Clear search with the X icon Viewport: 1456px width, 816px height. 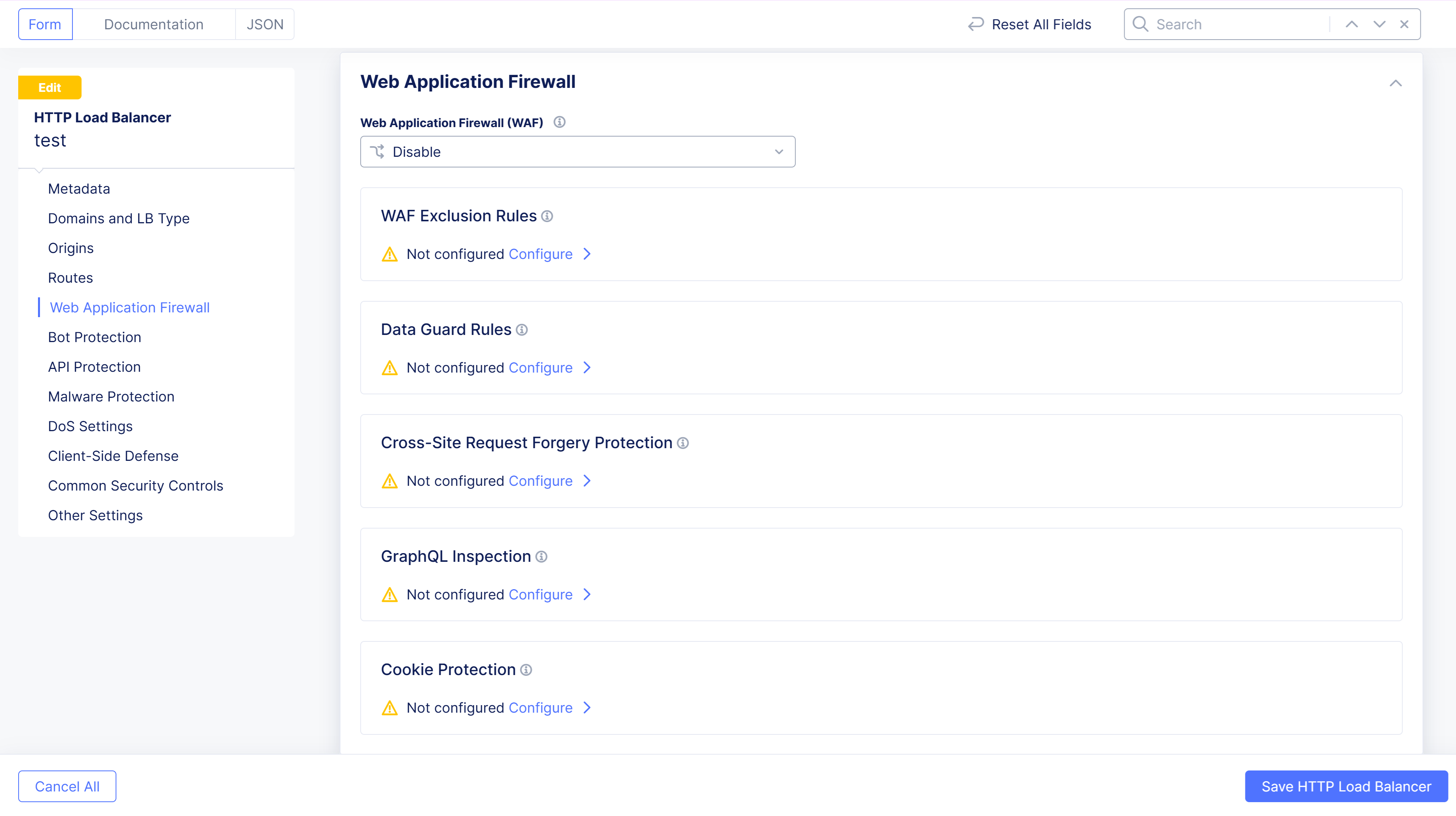pos(1404,24)
